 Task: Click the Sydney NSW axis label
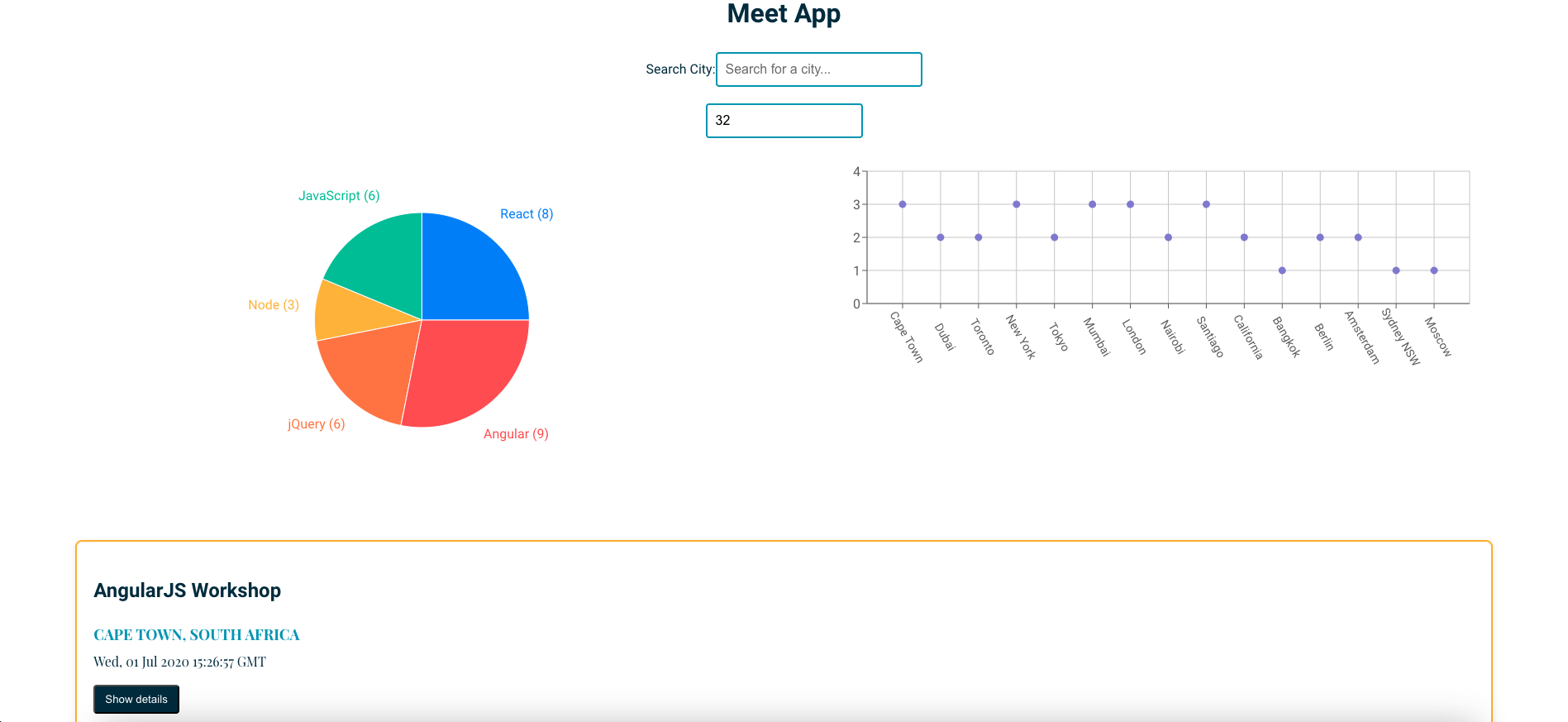[x=1401, y=337]
